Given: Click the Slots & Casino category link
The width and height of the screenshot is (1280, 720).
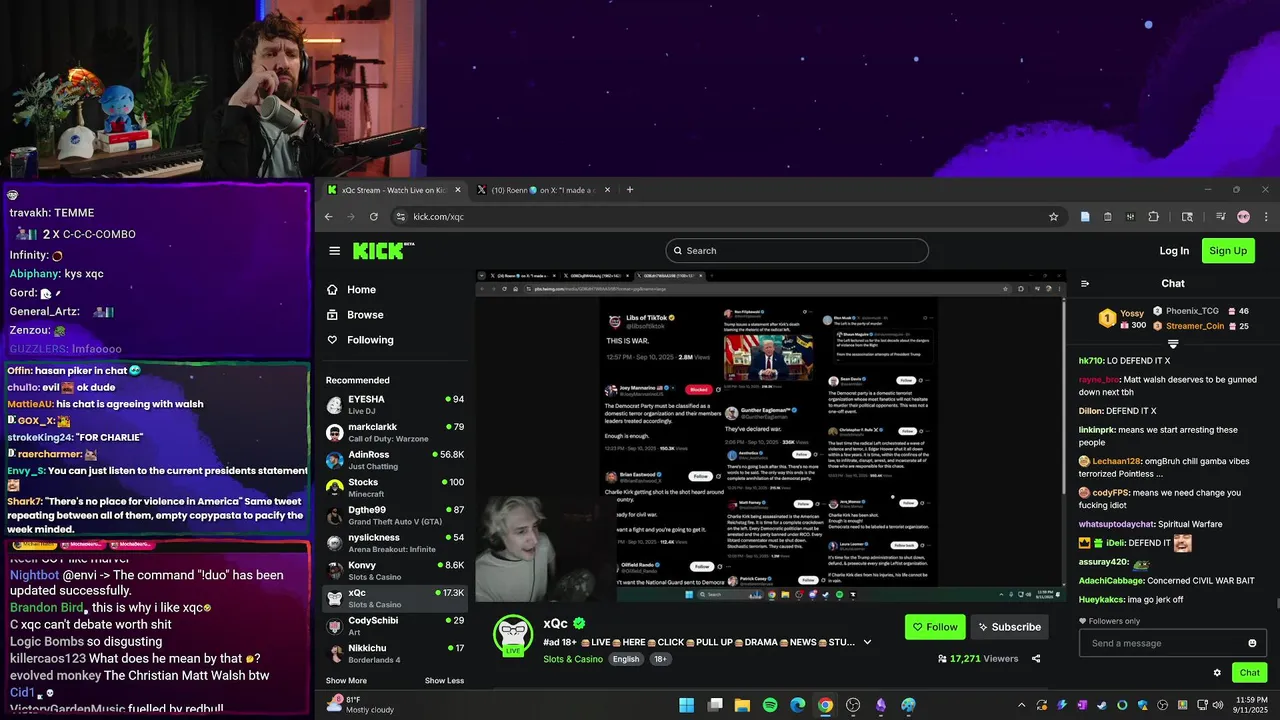Looking at the screenshot, I should [x=573, y=660].
